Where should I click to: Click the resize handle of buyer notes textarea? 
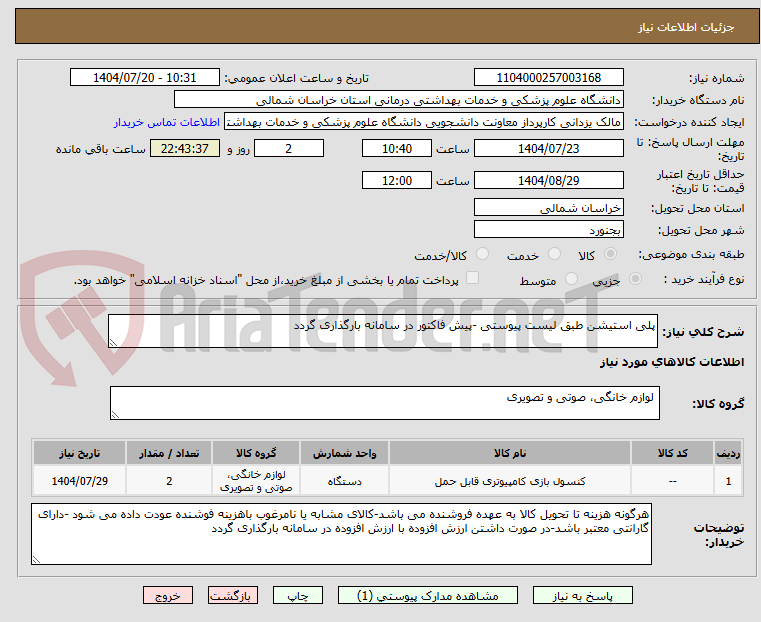(36, 559)
